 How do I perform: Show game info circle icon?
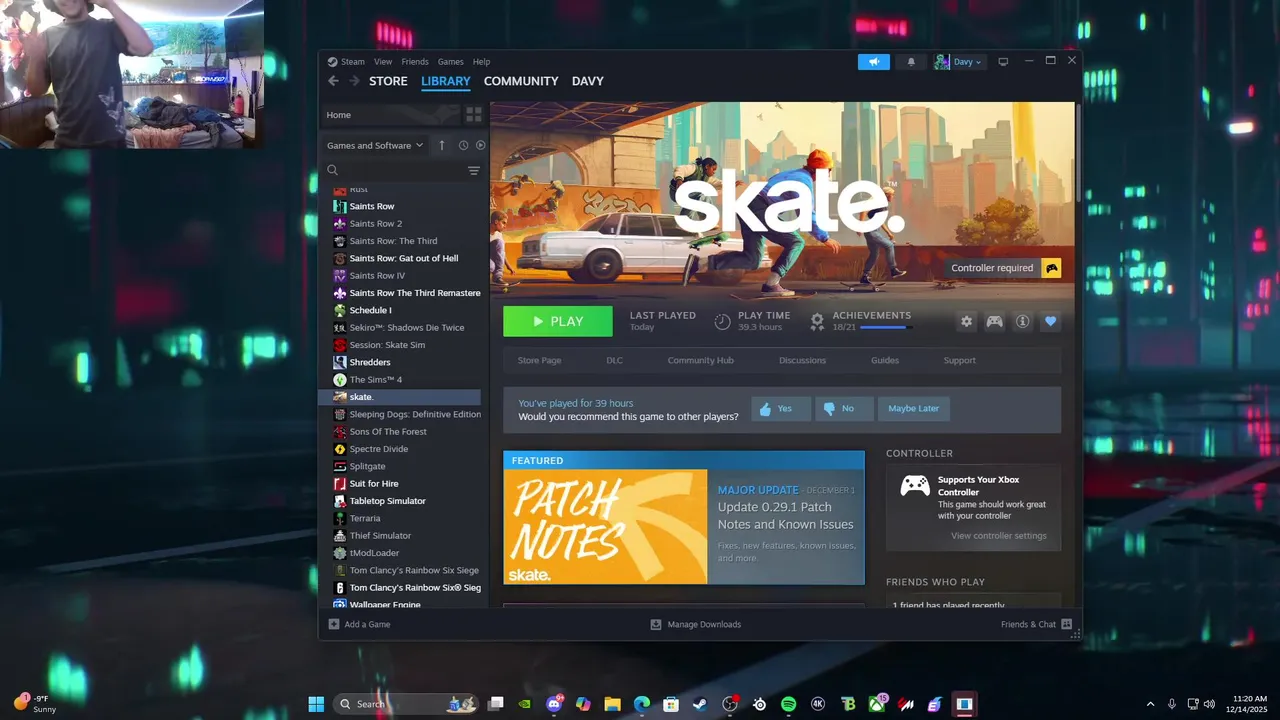point(1022,321)
